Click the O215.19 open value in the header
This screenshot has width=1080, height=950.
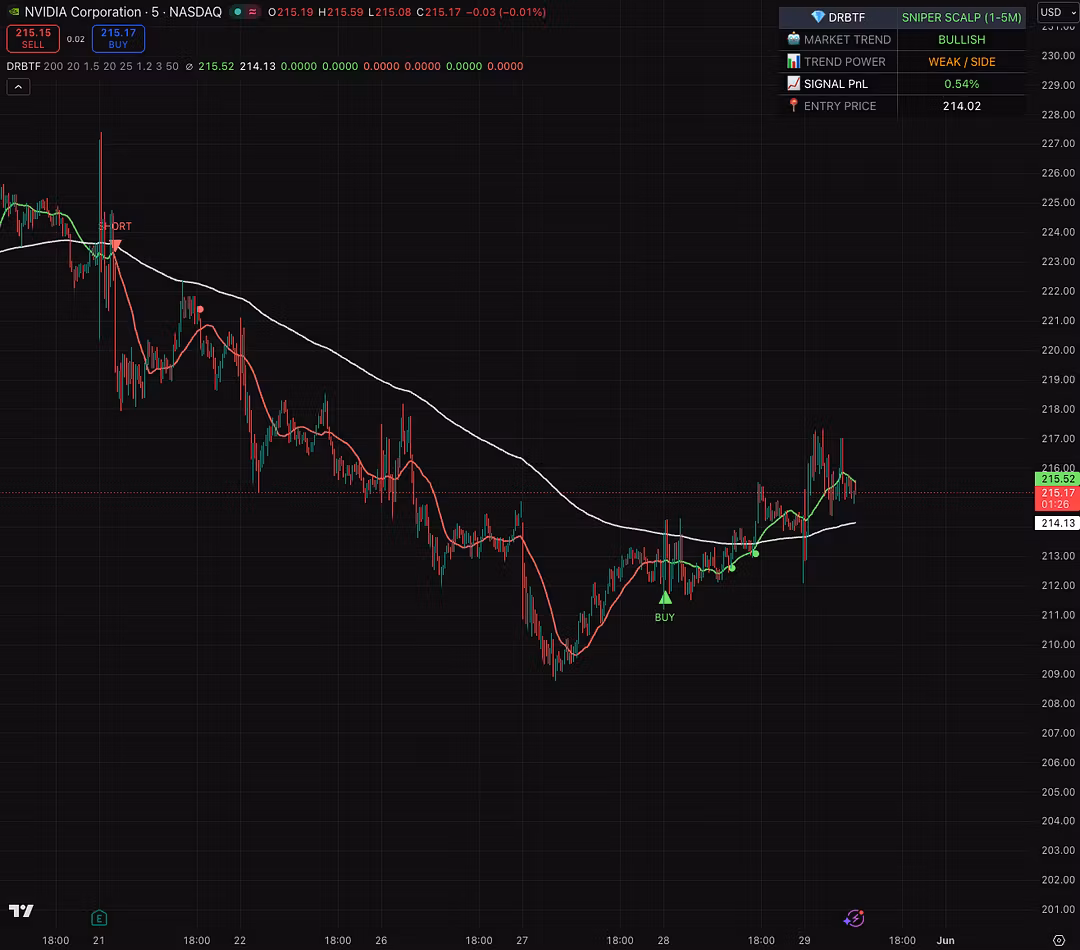coord(291,12)
